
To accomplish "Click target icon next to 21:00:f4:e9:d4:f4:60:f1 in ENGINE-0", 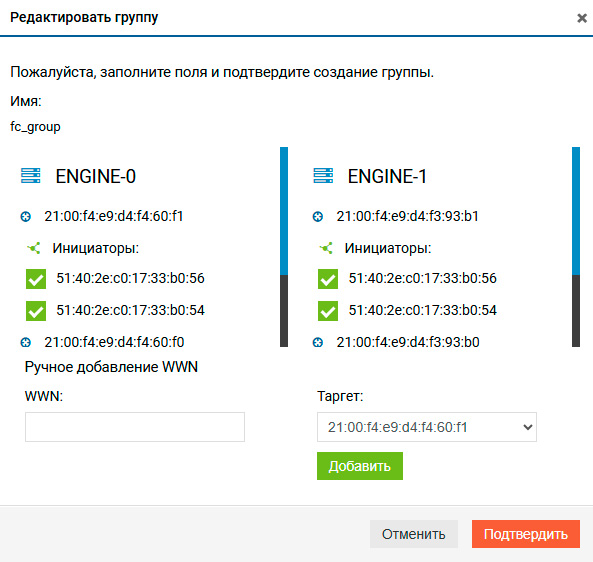I will (26, 217).
